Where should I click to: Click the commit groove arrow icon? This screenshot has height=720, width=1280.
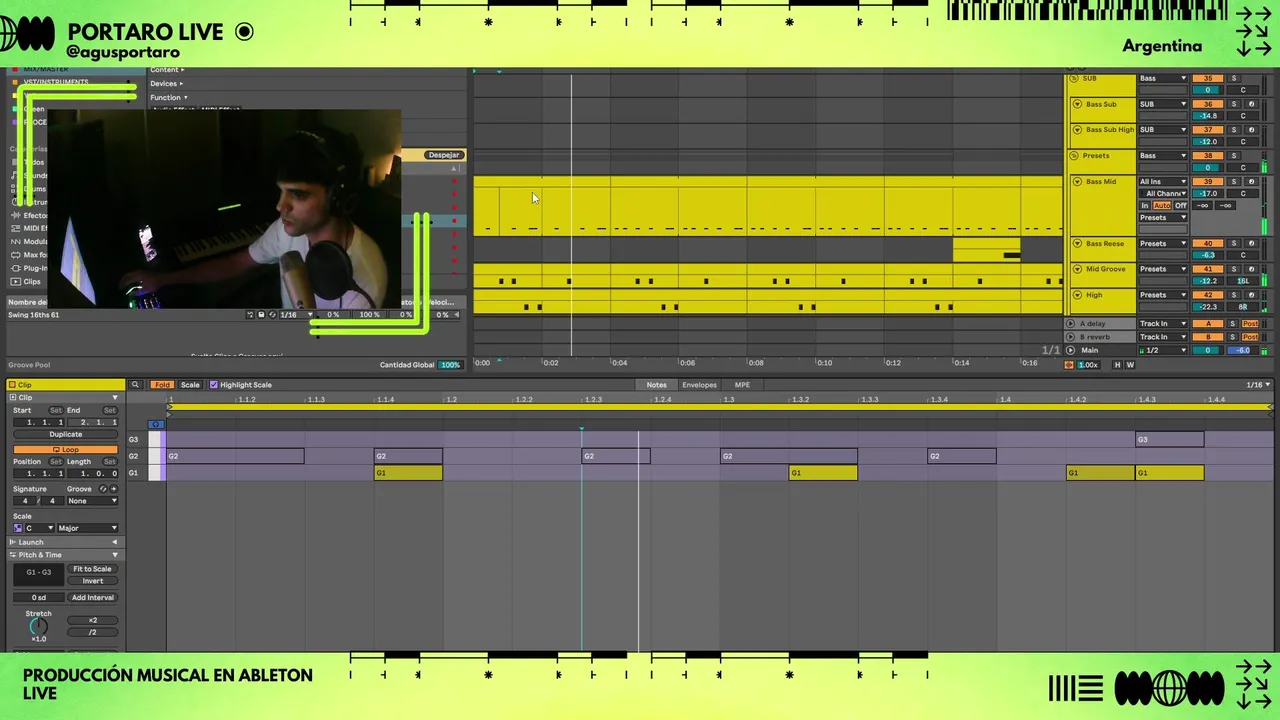[x=113, y=489]
